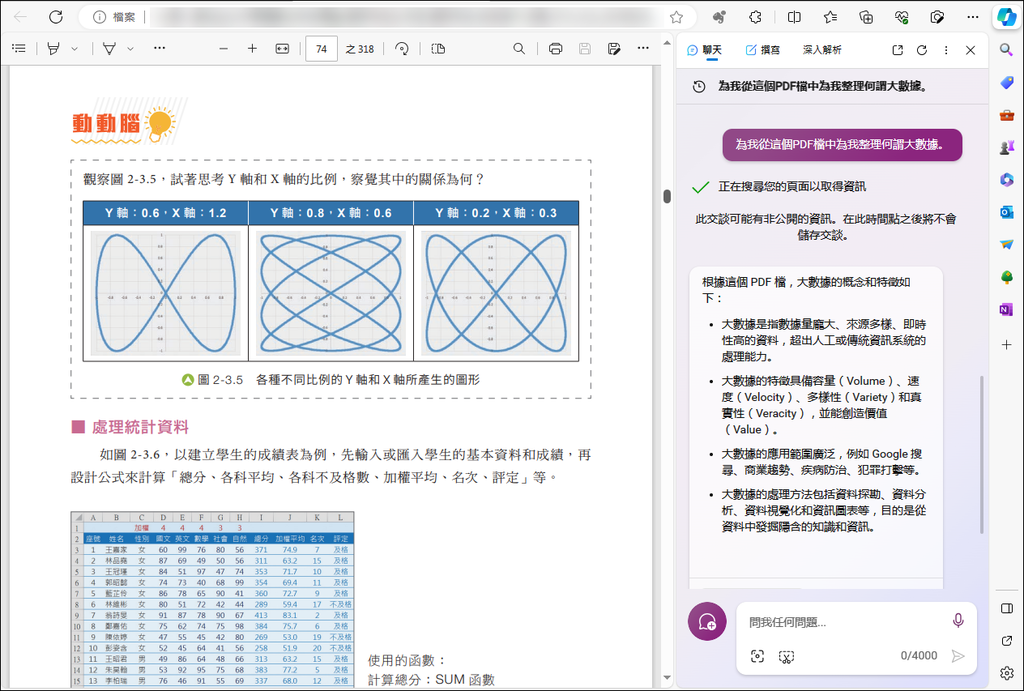Open Browser essentials heart icon
The height and width of the screenshot is (691, 1024).
click(902, 17)
